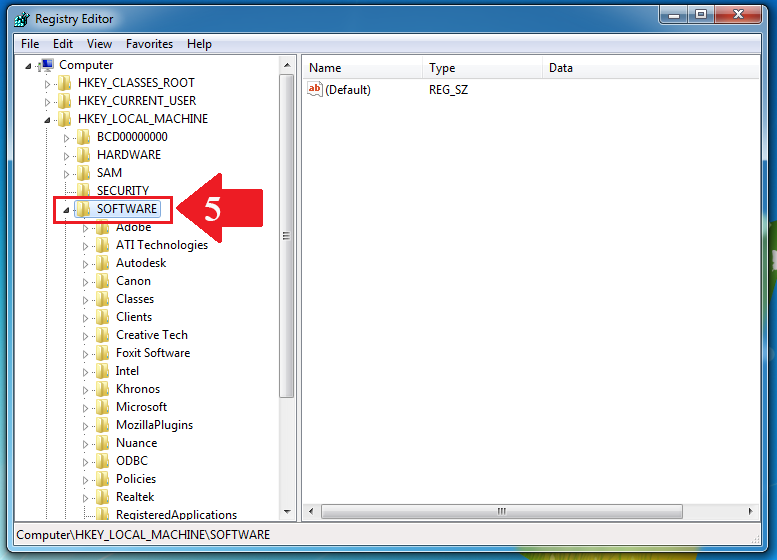Expand the Policies key arrow

tap(86, 480)
